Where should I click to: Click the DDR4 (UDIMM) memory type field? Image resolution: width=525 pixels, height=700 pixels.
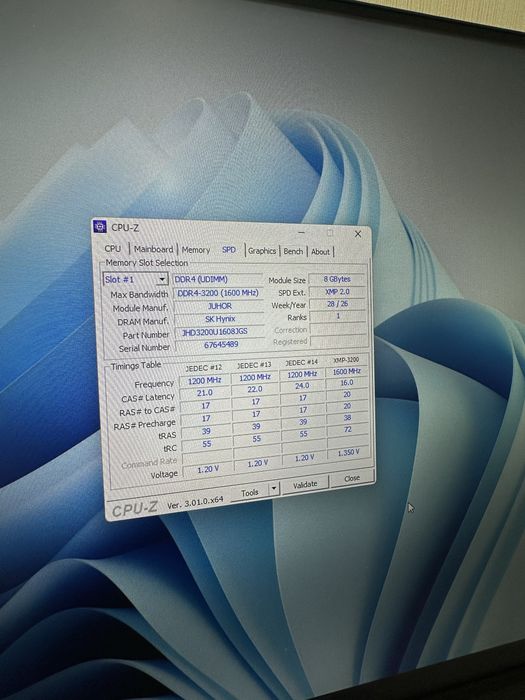pyautogui.click(x=217, y=279)
